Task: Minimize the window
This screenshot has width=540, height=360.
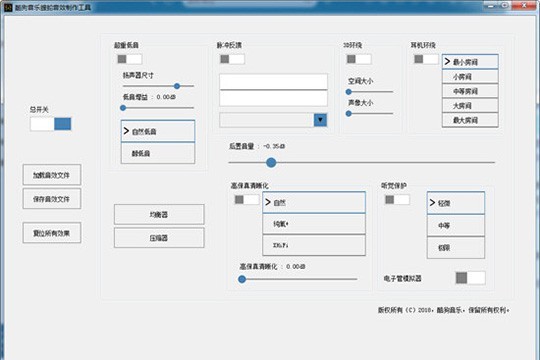Action: 491,6
